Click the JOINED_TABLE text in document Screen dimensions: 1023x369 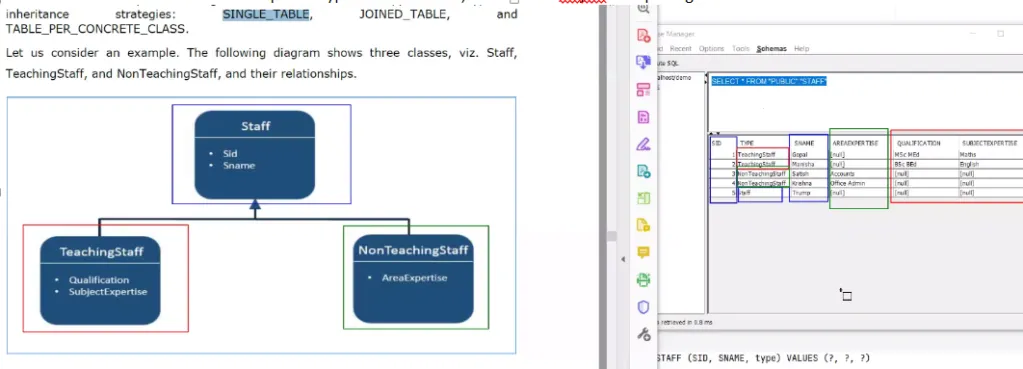click(404, 14)
